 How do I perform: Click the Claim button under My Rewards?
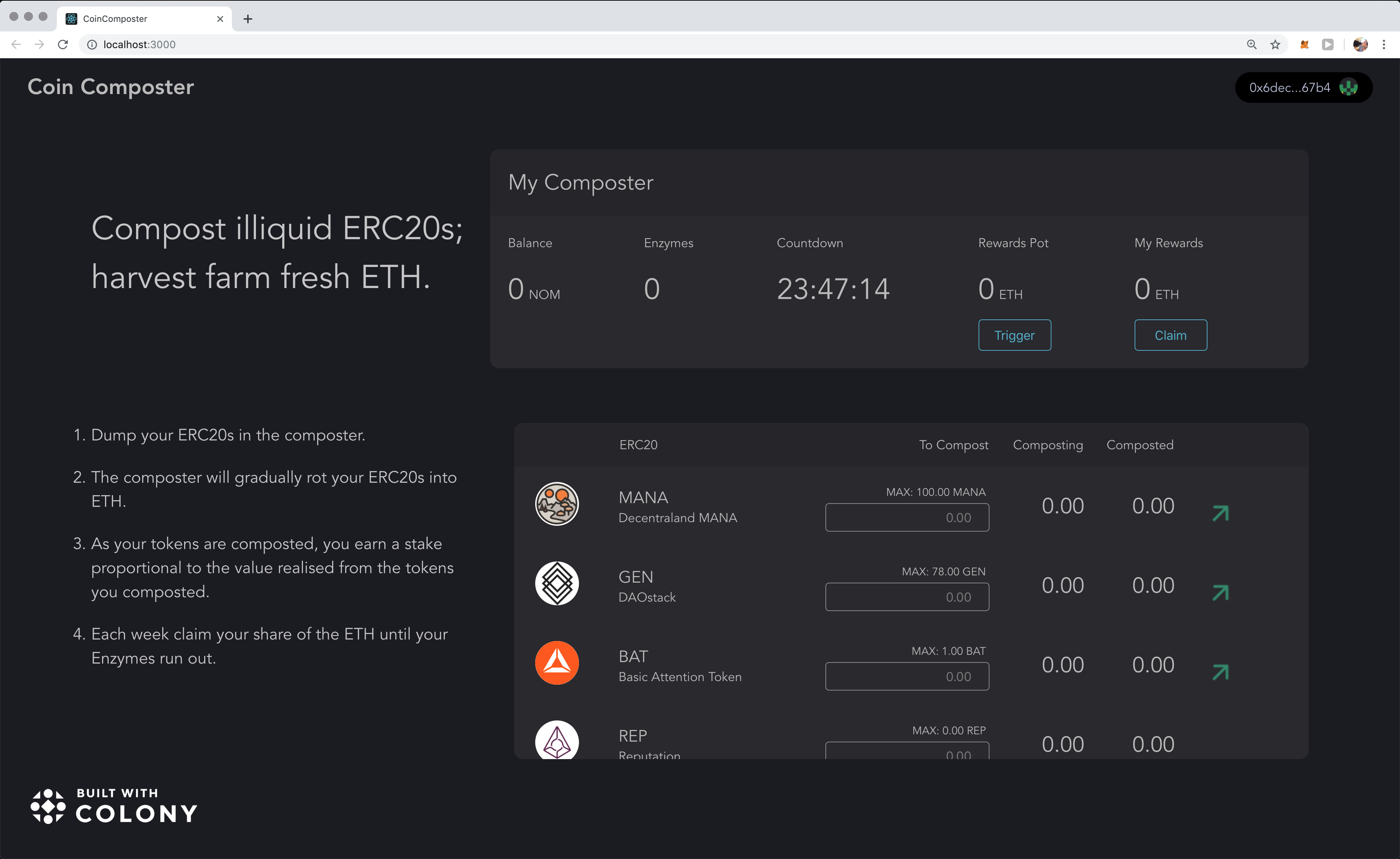pos(1170,335)
